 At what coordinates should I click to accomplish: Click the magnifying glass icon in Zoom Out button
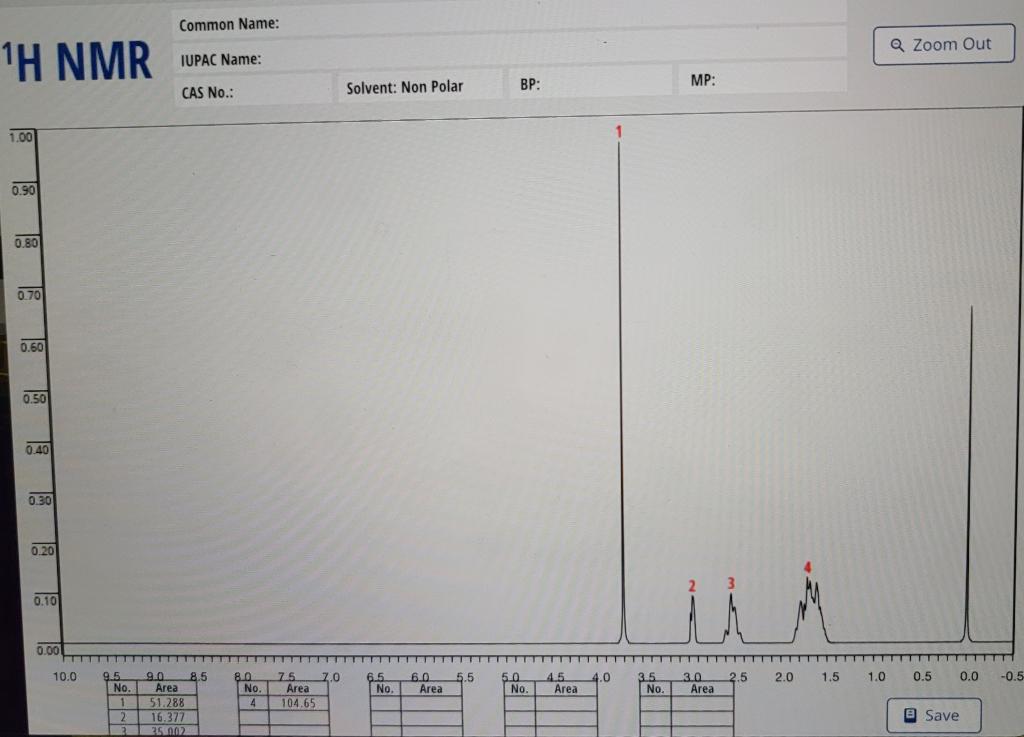895,44
